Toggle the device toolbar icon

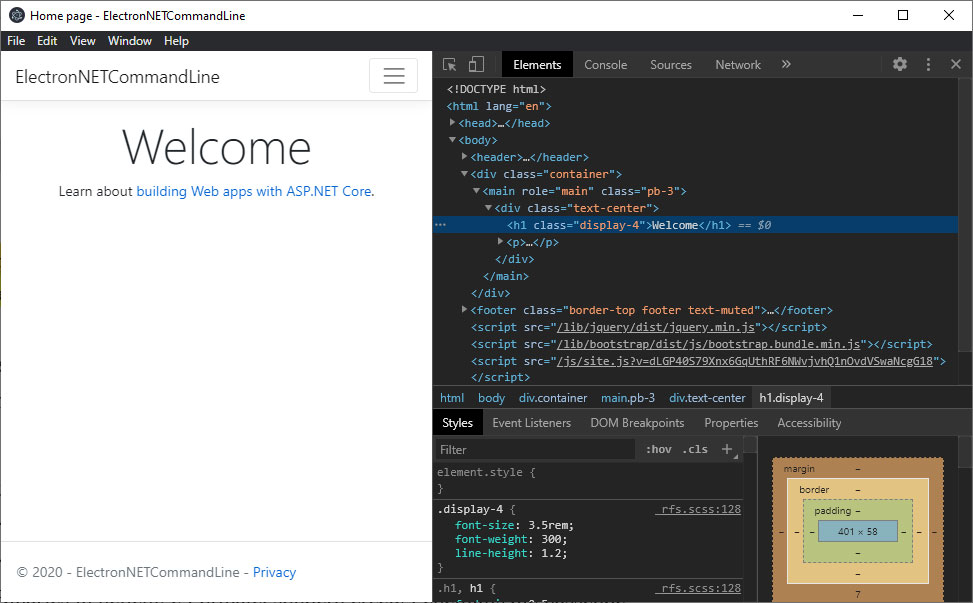476,65
